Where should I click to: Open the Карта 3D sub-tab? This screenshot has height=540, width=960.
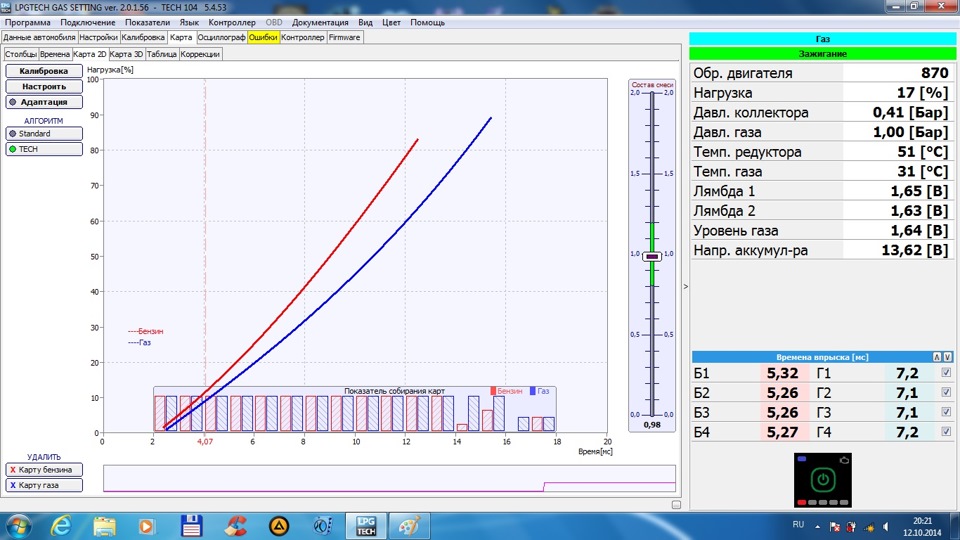(126, 54)
